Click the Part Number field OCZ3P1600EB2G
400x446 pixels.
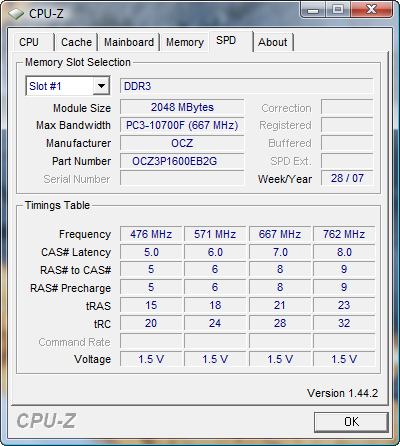(182, 161)
